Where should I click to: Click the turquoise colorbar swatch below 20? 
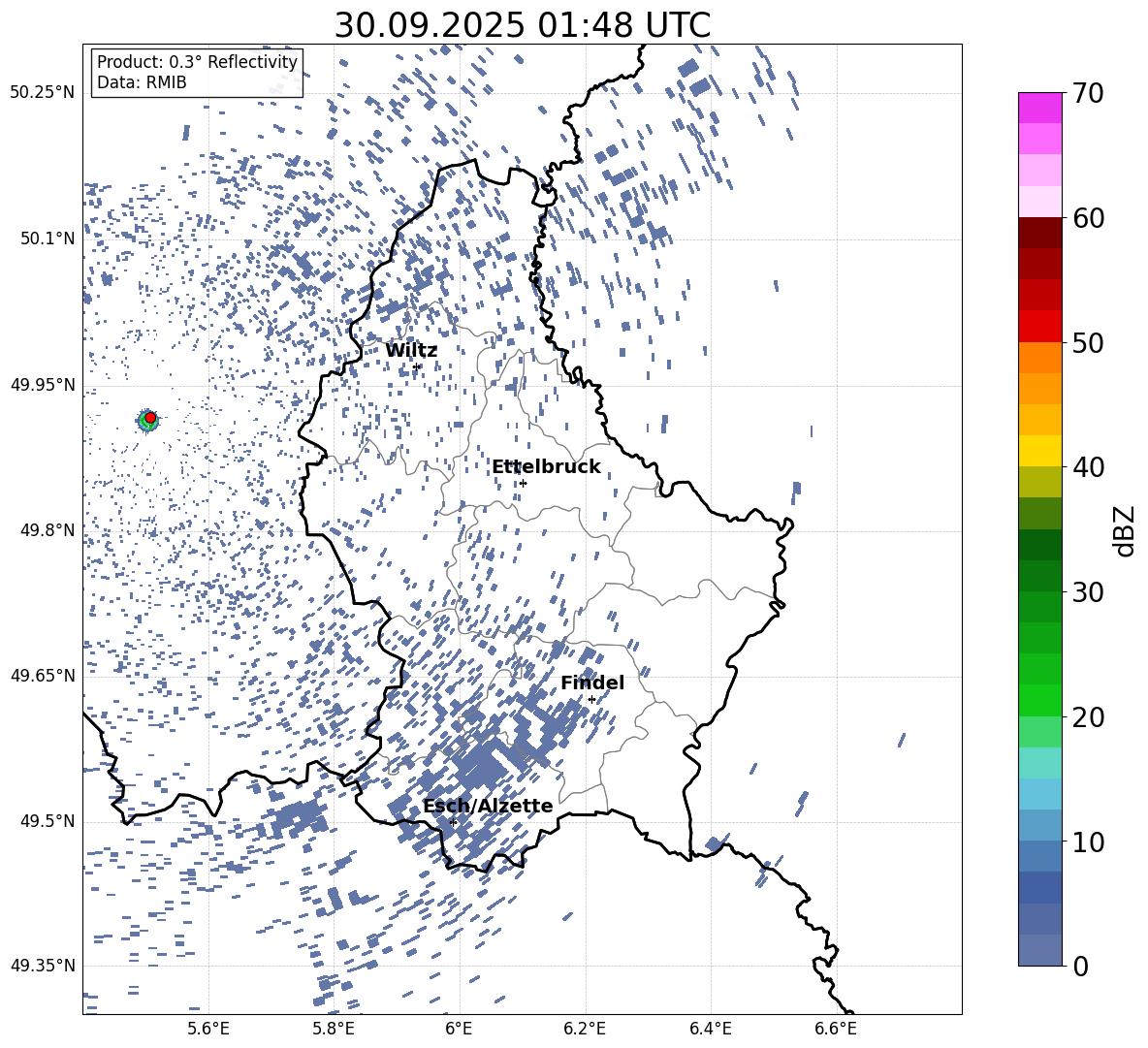[1039, 763]
